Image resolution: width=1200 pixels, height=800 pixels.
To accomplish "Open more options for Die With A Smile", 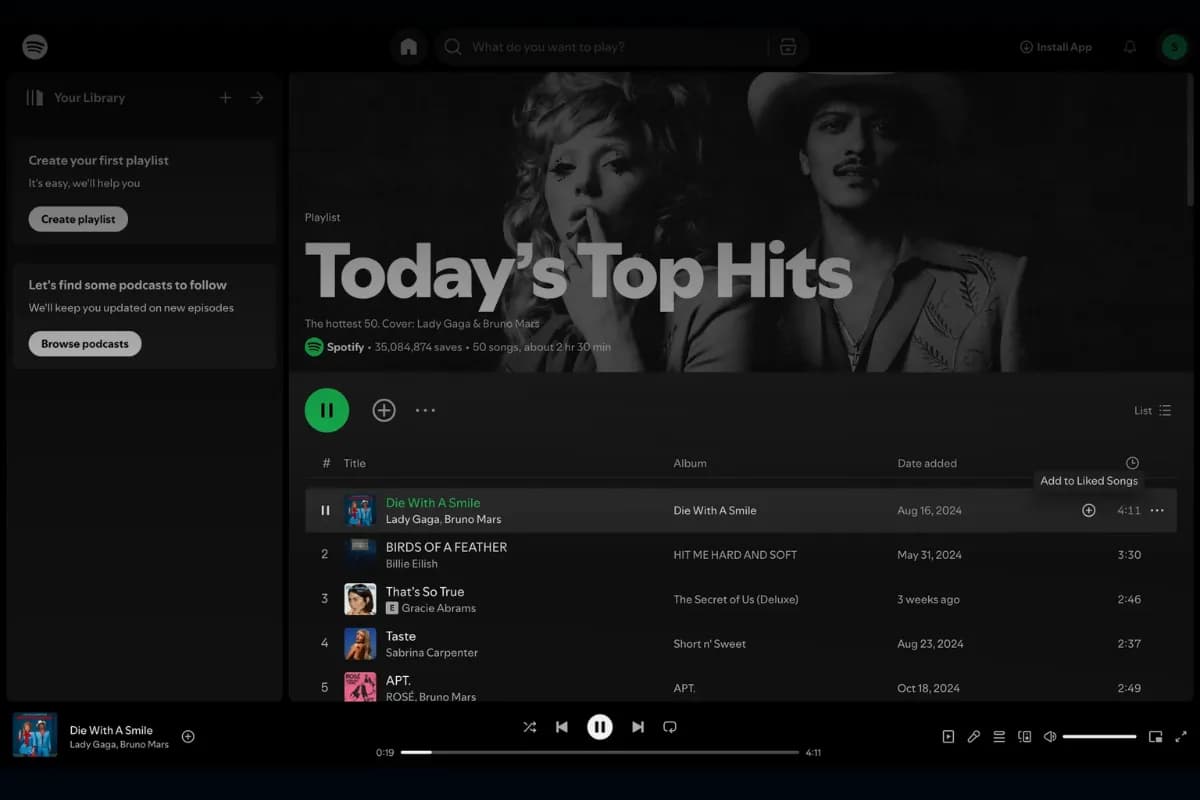I will pyautogui.click(x=1157, y=510).
